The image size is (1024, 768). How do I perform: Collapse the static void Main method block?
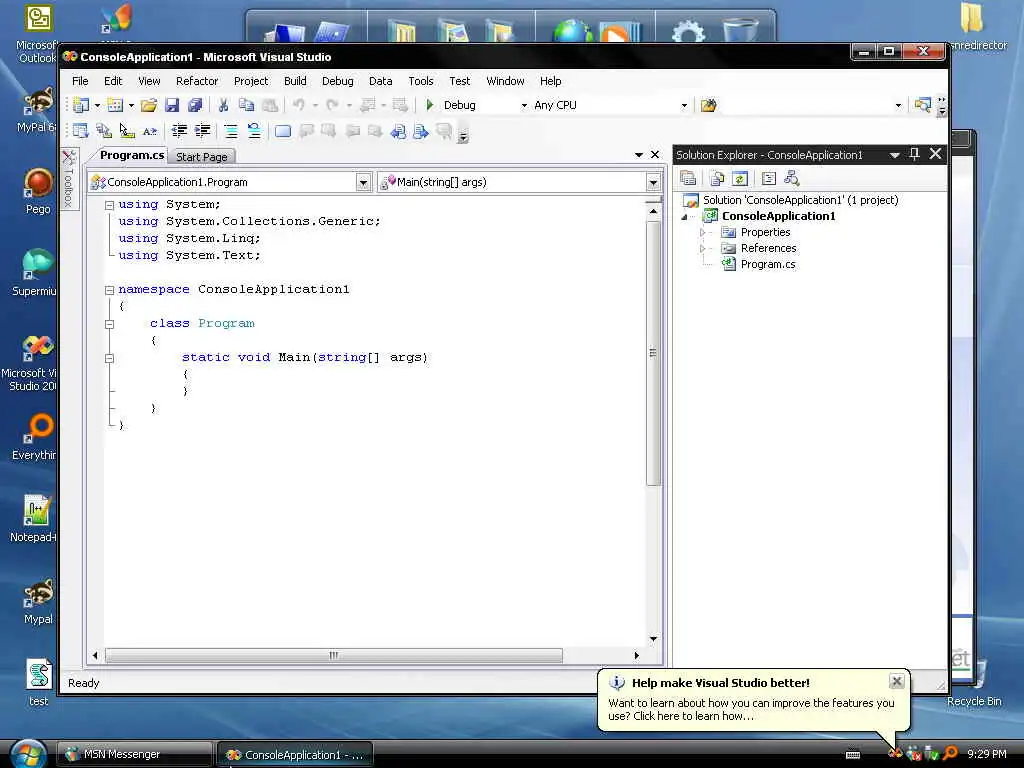[110, 358]
